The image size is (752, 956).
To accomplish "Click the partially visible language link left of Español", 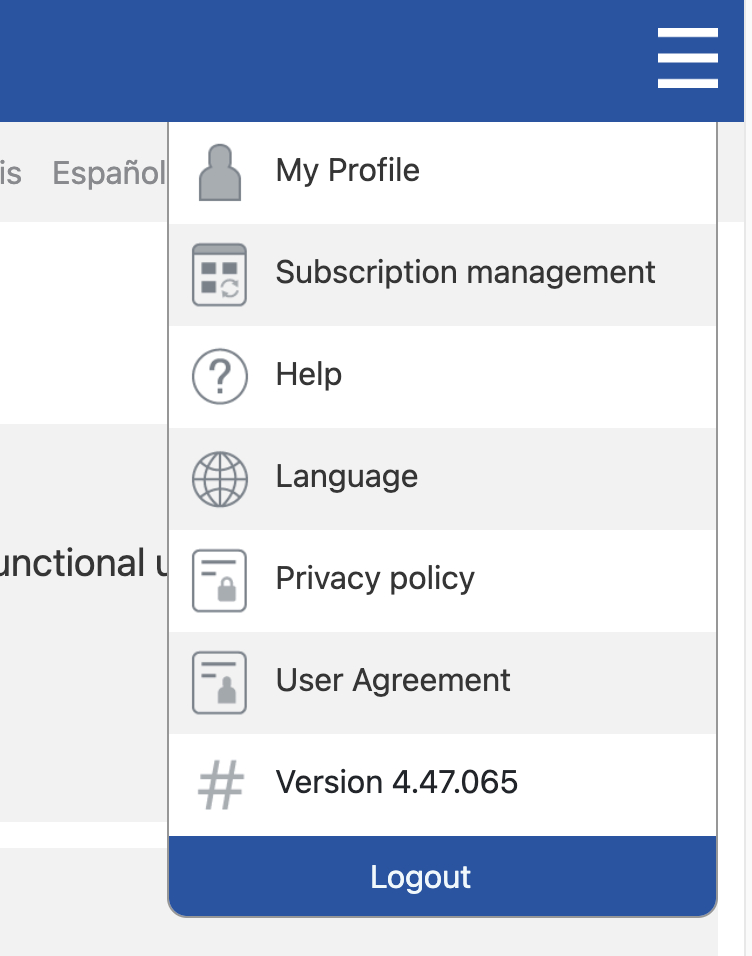I will pos(12,172).
